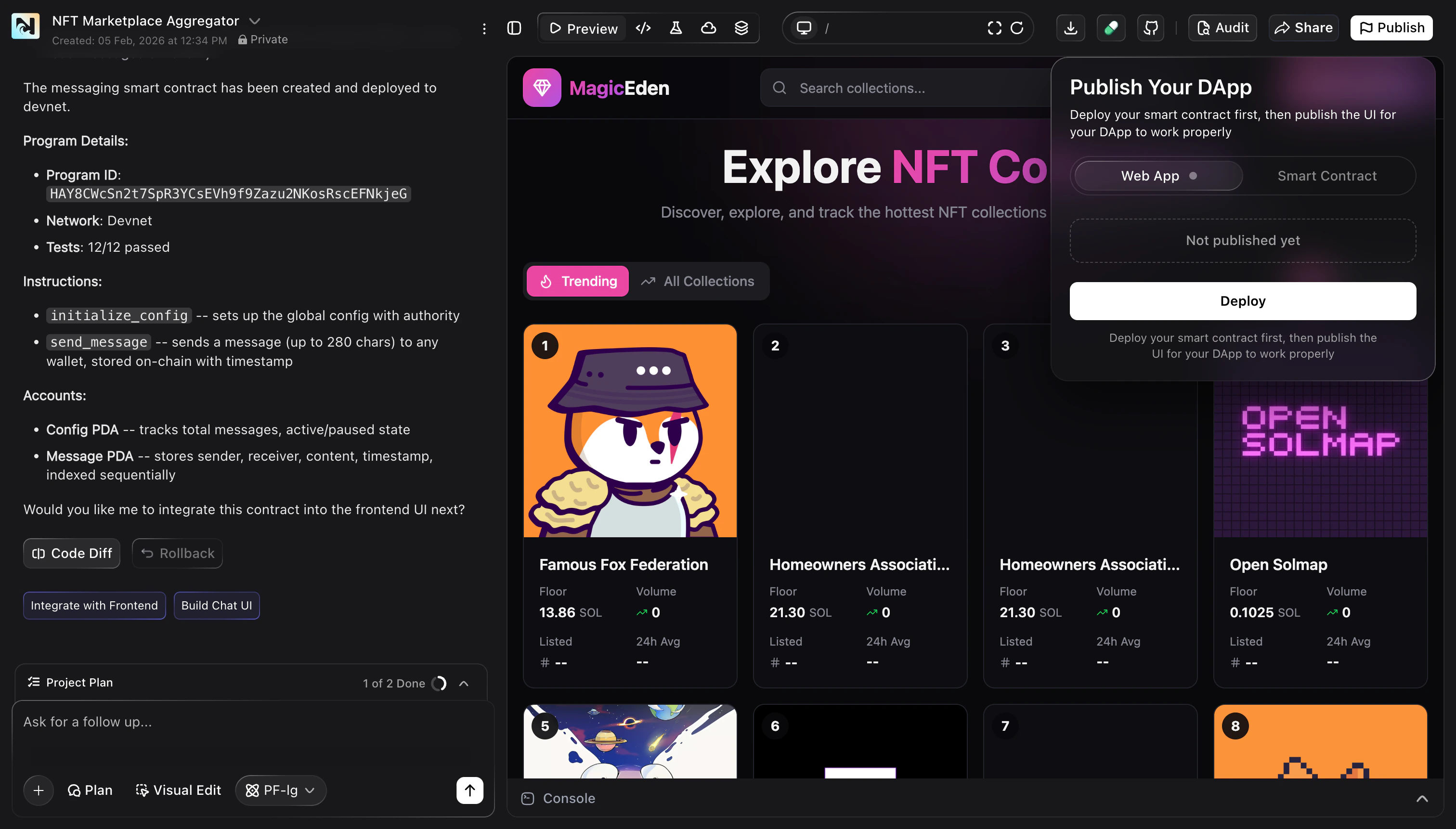Refresh the preview pane

[1017, 28]
